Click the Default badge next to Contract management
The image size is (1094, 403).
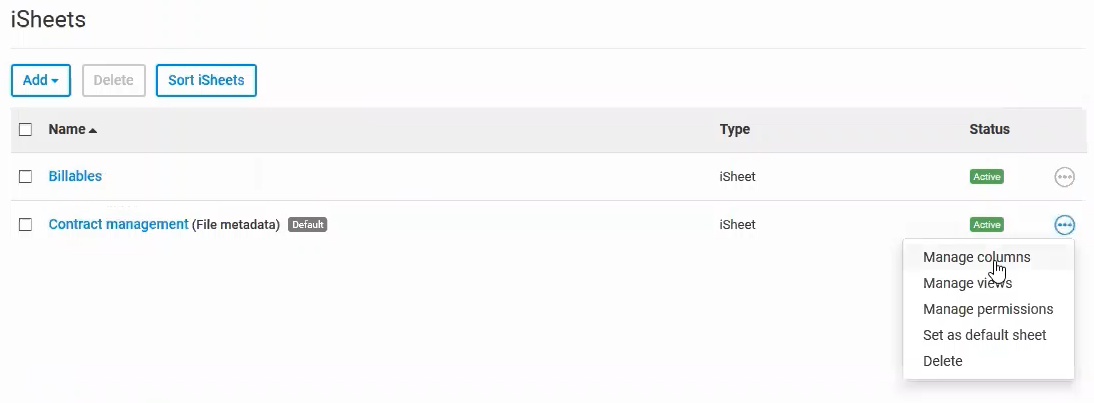307,225
